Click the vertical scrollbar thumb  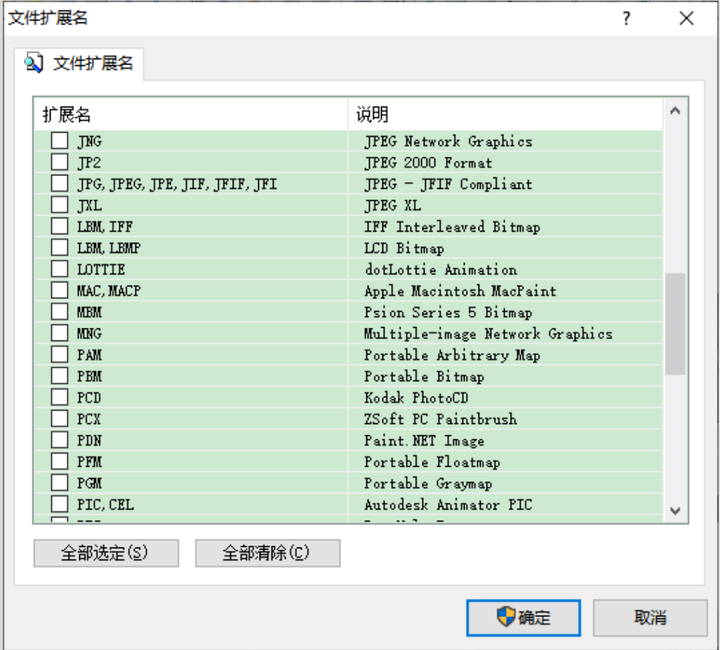tap(675, 324)
